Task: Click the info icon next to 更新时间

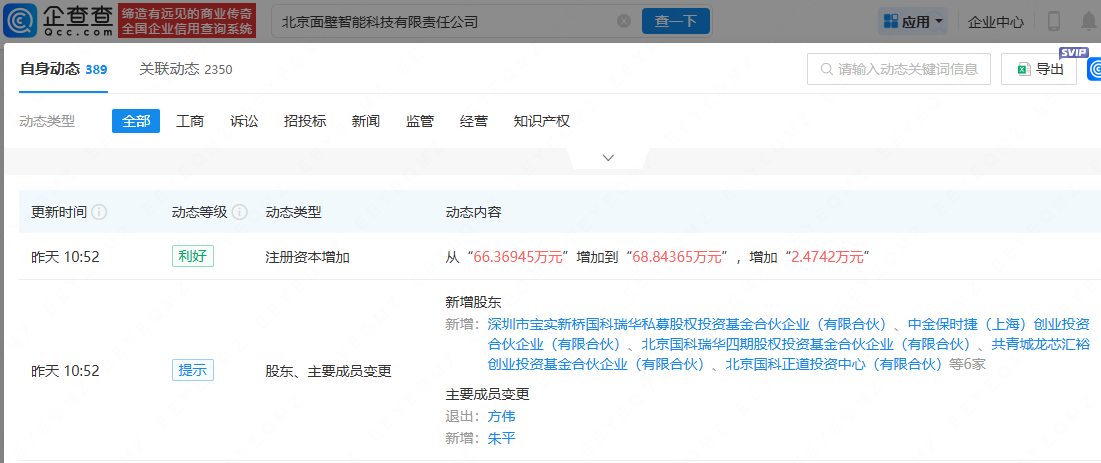Action: pos(100,212)
